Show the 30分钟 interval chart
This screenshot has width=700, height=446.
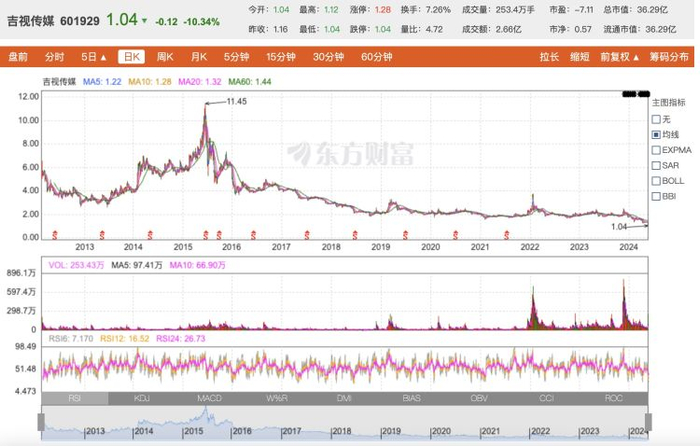328,57
